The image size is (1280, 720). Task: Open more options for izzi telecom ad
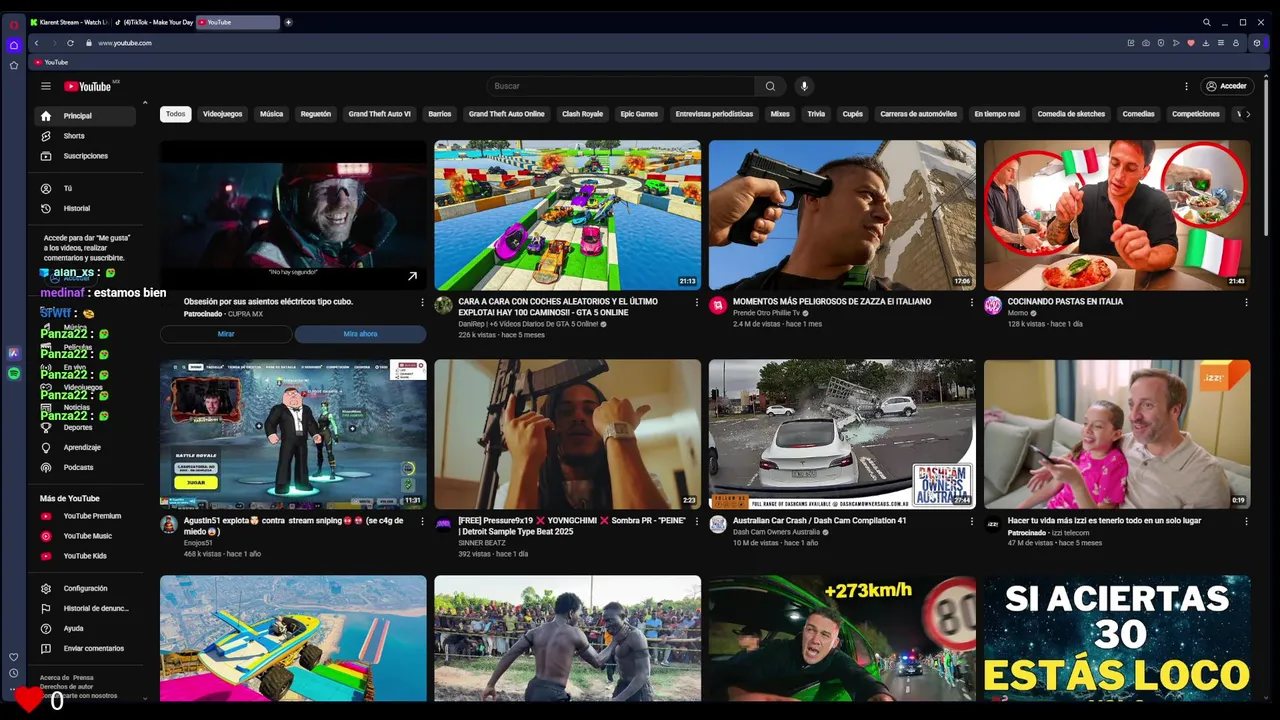click(x=1246, y=521)
